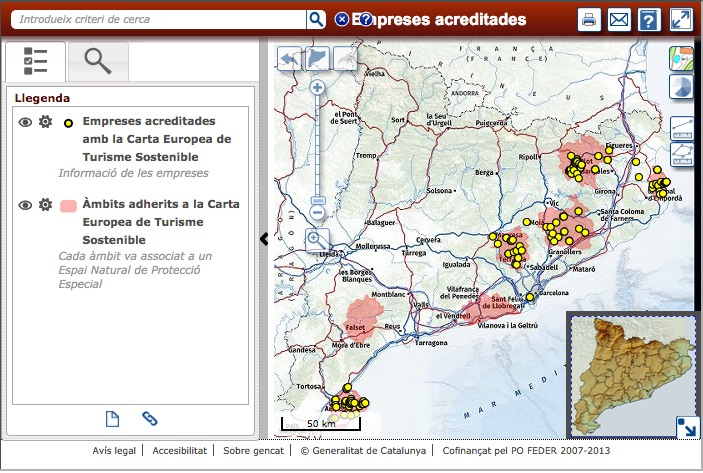Image resolution: width=703 pixels, height=473 pixels.
Task: Open the measure distance tool
Action: coord(682,128)
